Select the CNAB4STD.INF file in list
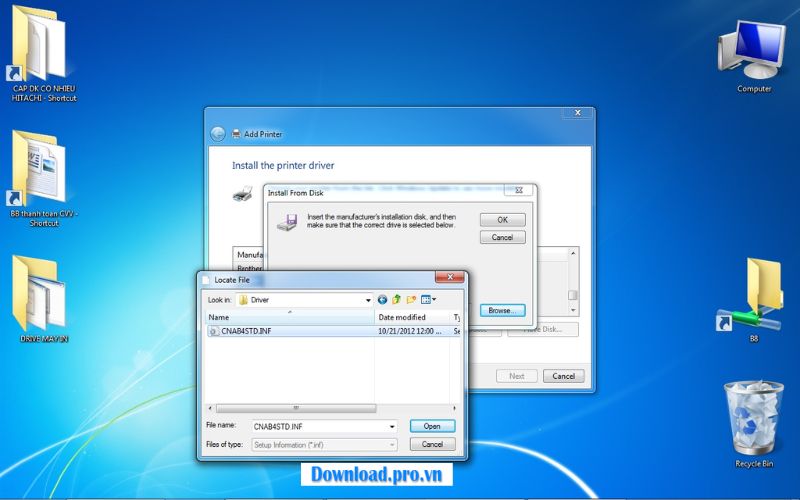Screen dimensions: 800x500 click(246, 330)
